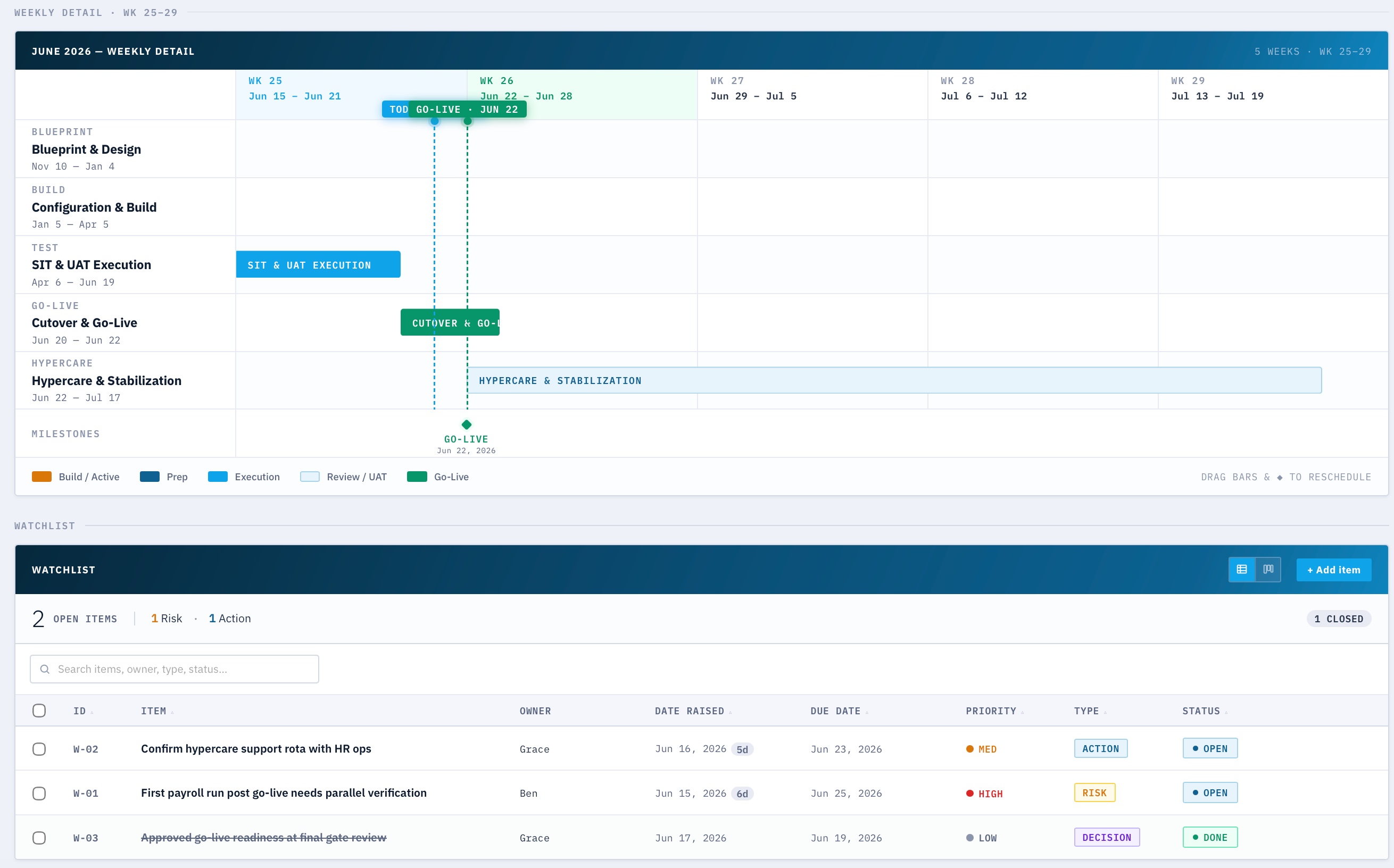Click the Today marker dot
Viewport: 1394px width, 868px height.
point(435,121)
